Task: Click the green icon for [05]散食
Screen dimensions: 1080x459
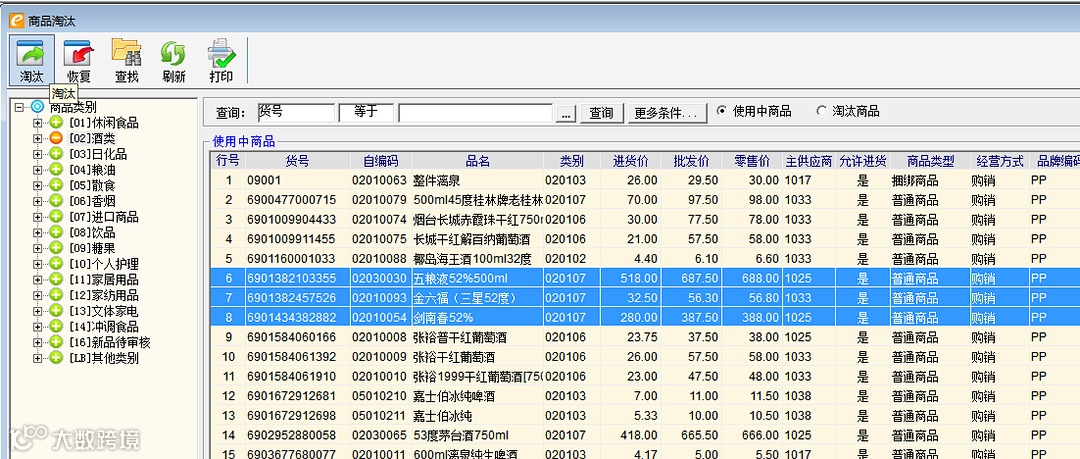Action: click(x=56, y=185)
